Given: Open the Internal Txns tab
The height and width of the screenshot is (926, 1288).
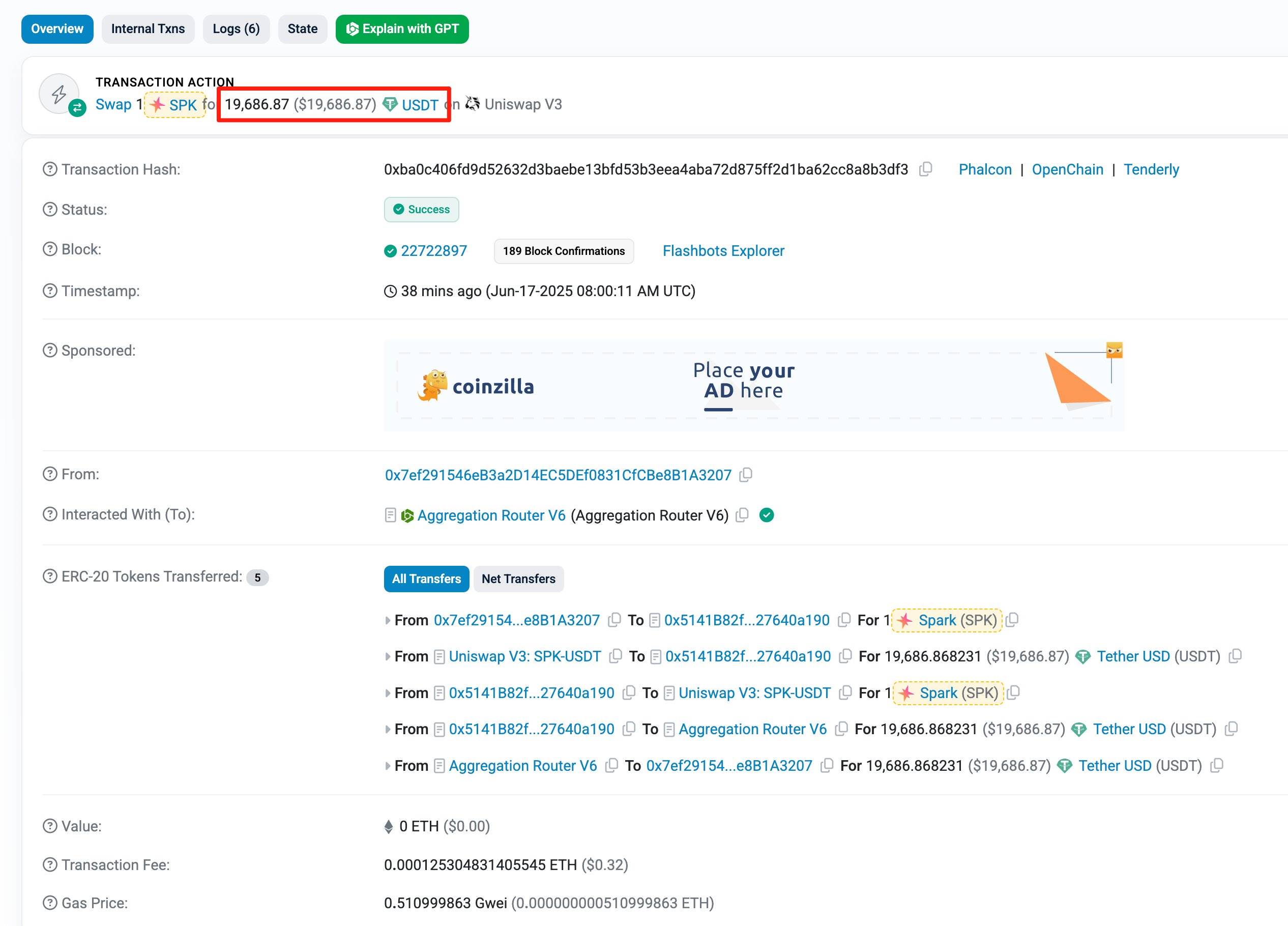Looking at the screenshot, I should [148, 29].
